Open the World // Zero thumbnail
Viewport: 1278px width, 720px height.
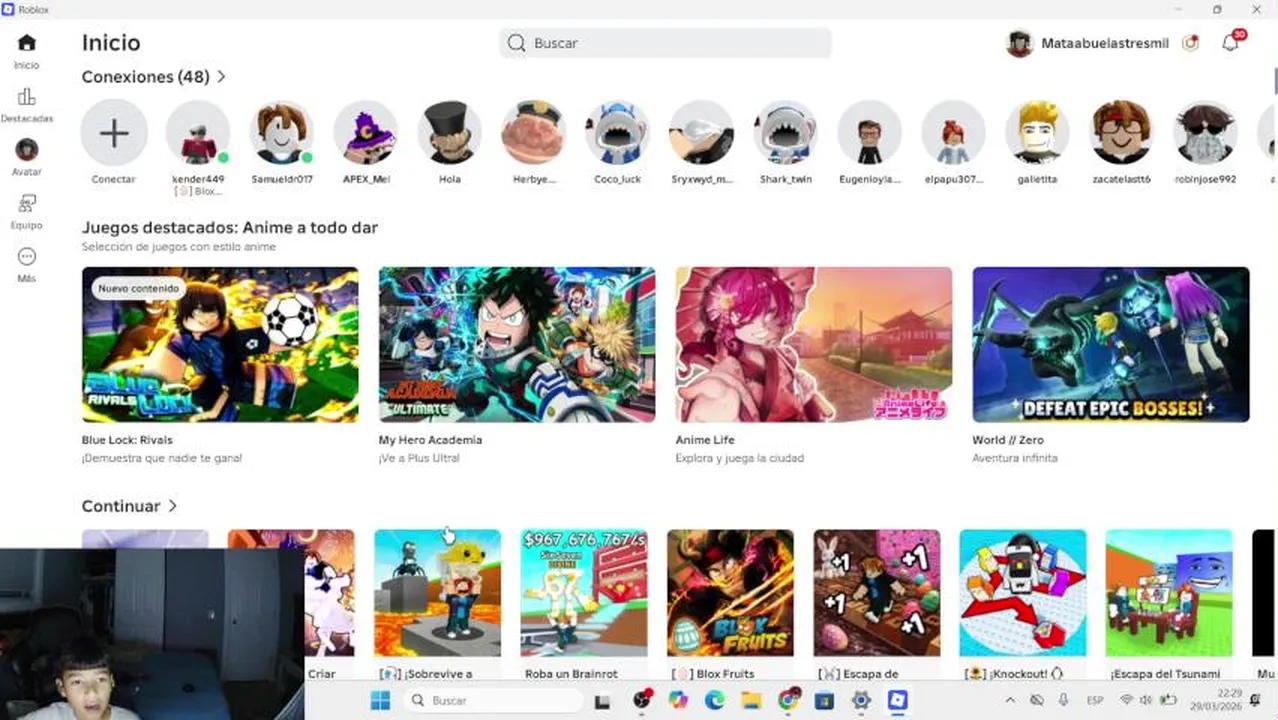pyautogui.click(x=1111, y=344)
